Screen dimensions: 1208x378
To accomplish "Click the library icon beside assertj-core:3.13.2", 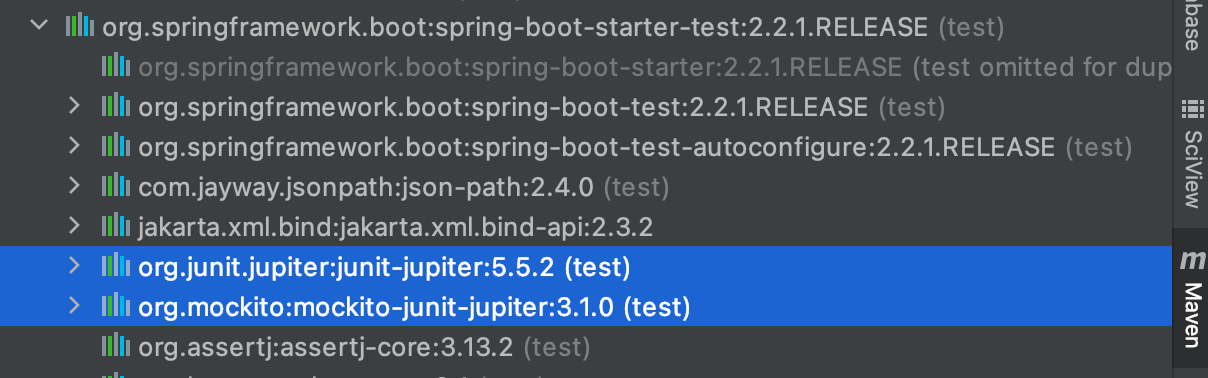I will [x=116, y=347].
